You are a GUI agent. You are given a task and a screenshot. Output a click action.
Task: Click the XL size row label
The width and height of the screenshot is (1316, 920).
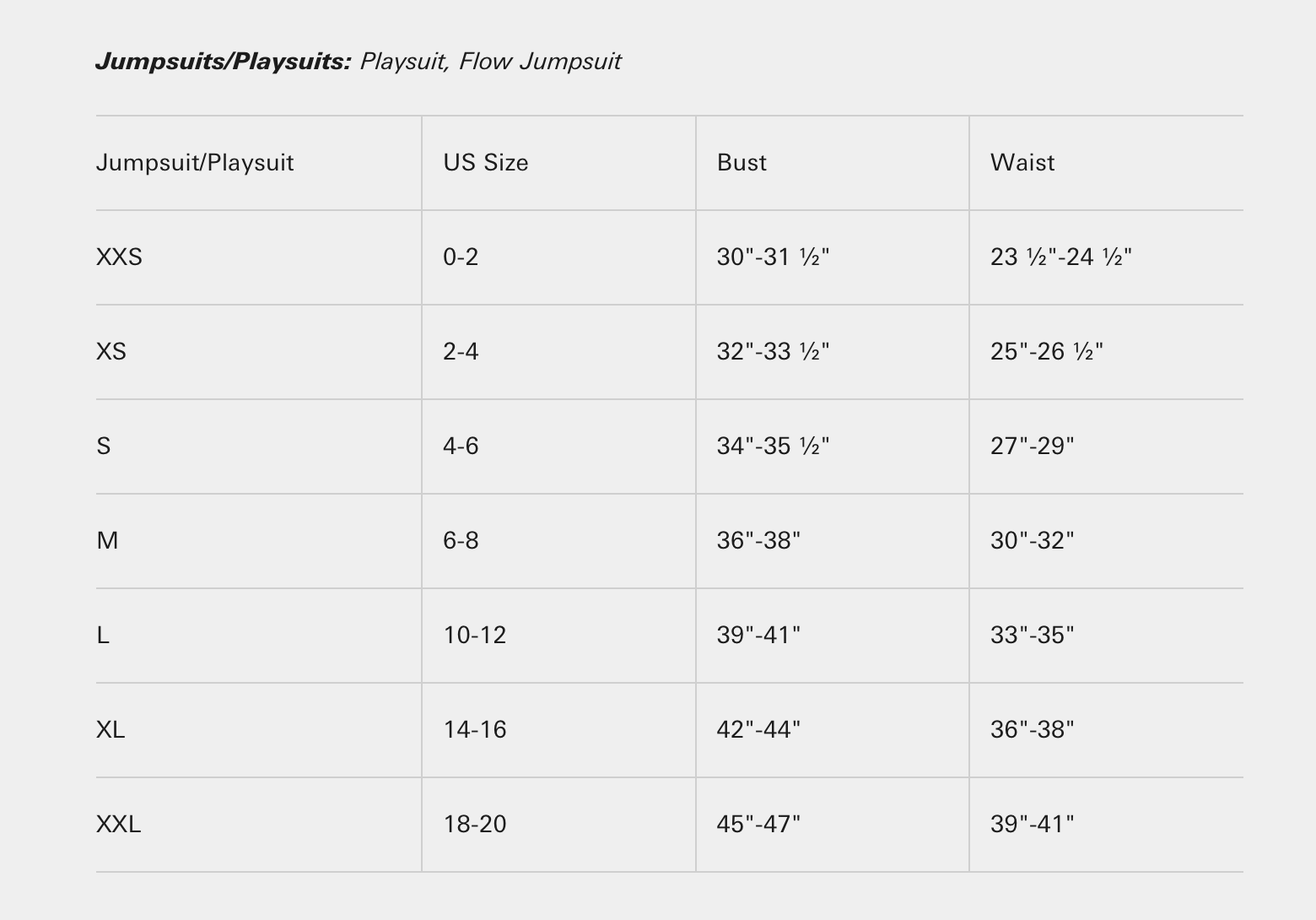111,730
